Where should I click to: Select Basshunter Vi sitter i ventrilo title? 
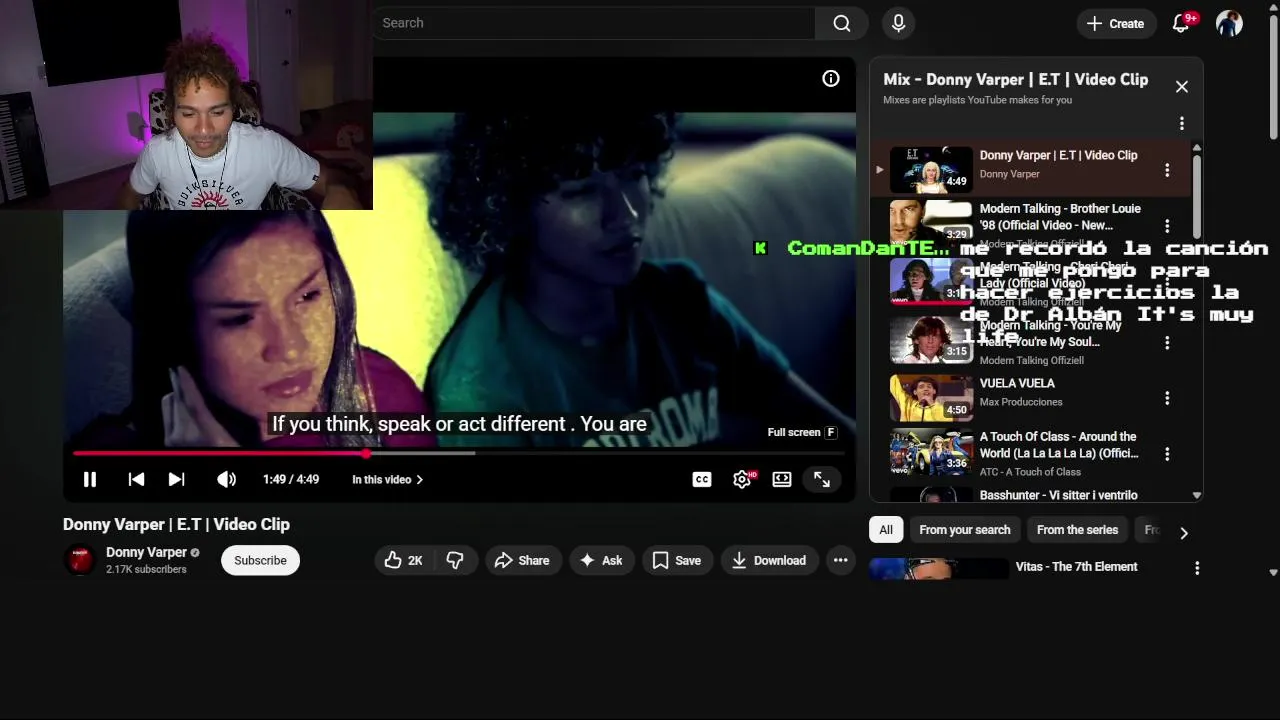click(x=1058, y=495)
